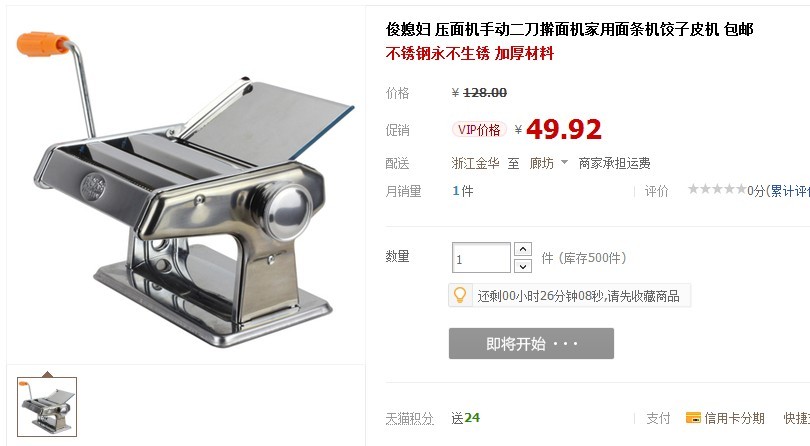Viewport: 810px width, 446px height.
Task: Click the quantity input field
Action: (481, 257)
